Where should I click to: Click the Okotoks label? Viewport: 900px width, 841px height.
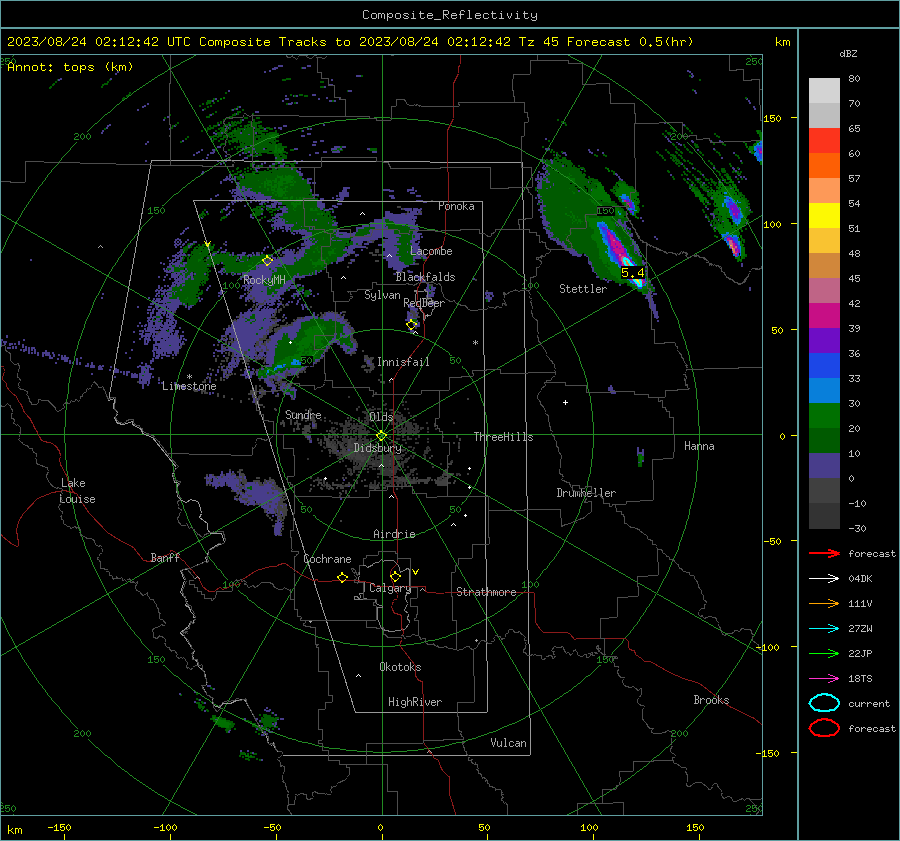pyautogui.click(x=400, y=667)
